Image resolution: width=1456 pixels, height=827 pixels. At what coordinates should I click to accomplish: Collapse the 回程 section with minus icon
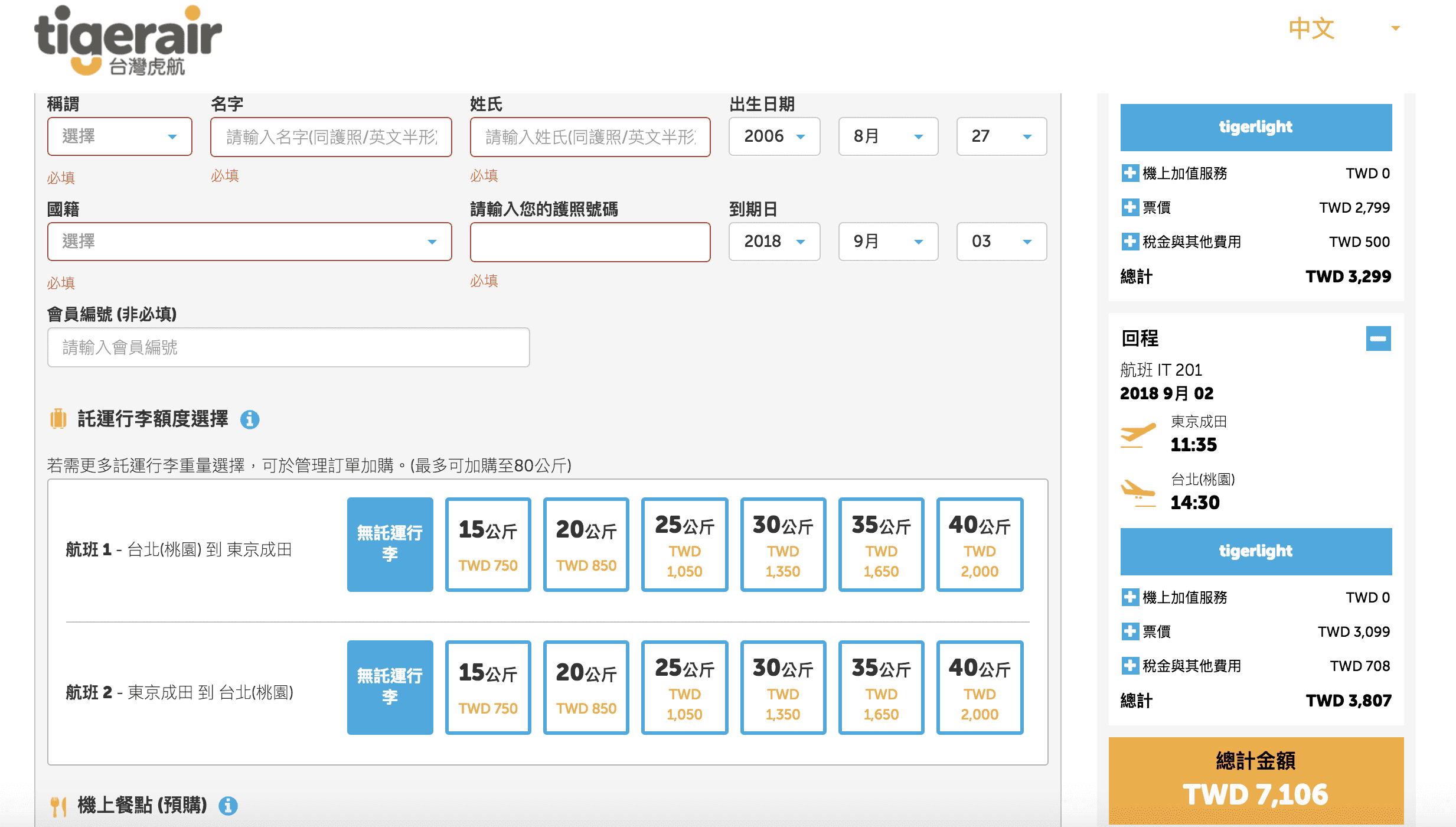[x=1378, y=338]
